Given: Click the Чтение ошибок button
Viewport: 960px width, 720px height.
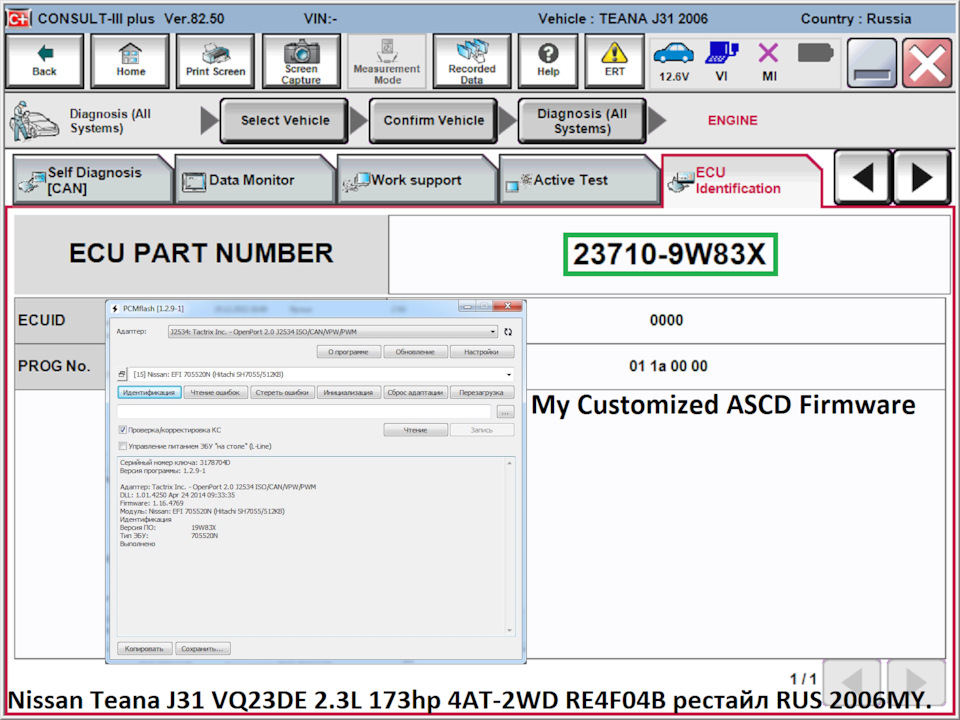Looking at the screenshot, I should point(216,392).
